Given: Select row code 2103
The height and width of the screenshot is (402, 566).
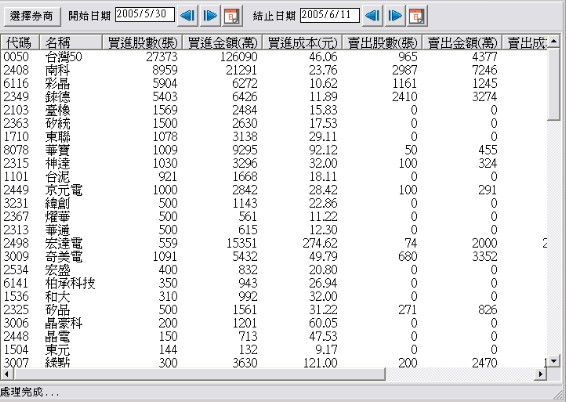Looking at the screenshot, I should coord(16,110).
